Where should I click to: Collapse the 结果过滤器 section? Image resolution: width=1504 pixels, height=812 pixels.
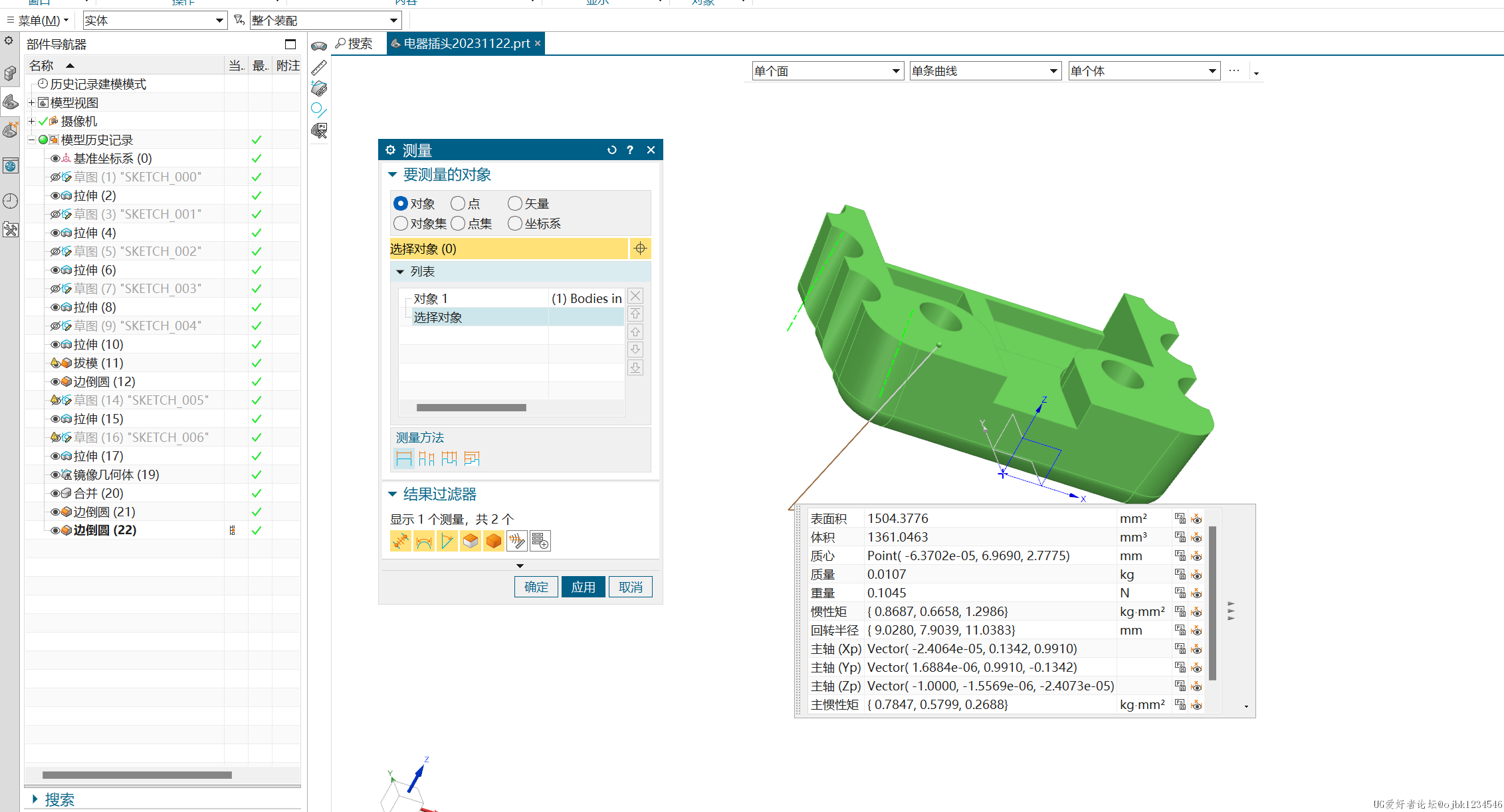click(x=392, y=494)
